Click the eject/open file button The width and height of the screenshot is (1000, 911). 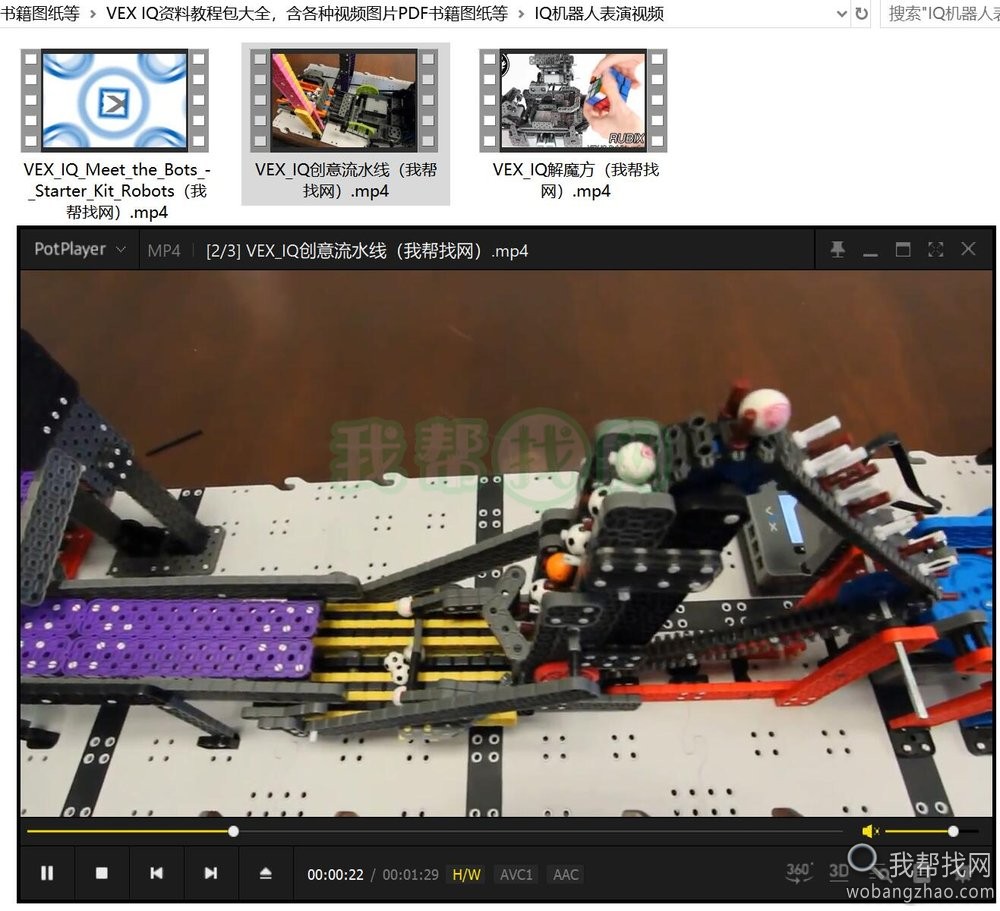pos(266,873)
